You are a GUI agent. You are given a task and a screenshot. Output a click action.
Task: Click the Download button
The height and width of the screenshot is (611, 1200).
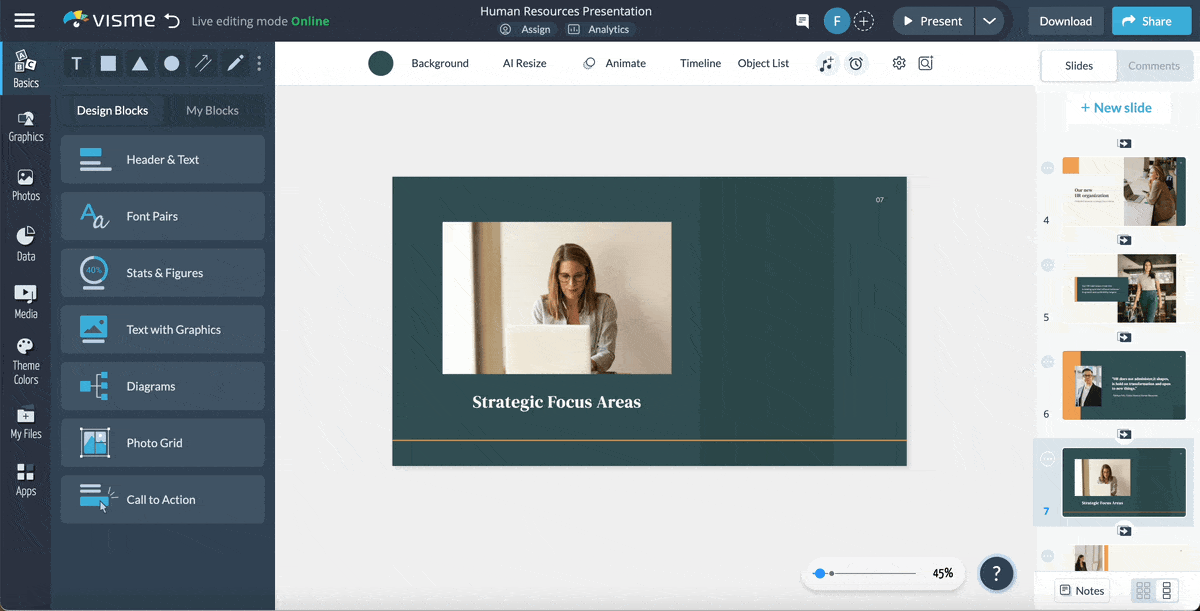pyautogui.click(x=1065, y=20)
